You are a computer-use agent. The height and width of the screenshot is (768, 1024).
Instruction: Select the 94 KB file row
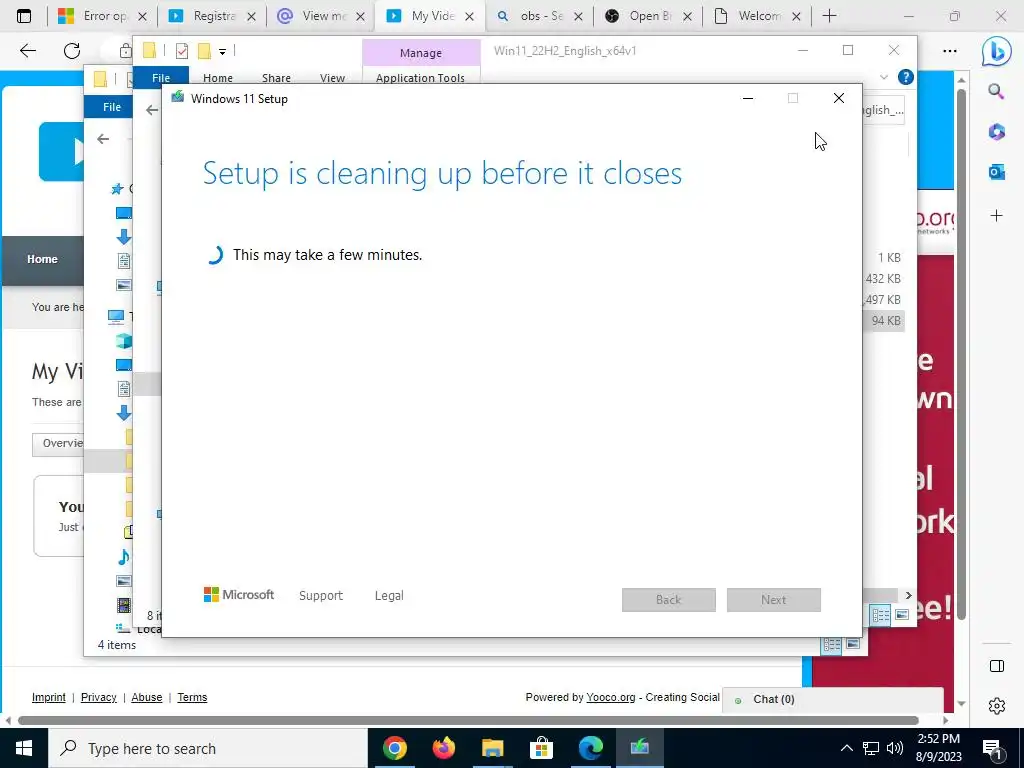884,321
